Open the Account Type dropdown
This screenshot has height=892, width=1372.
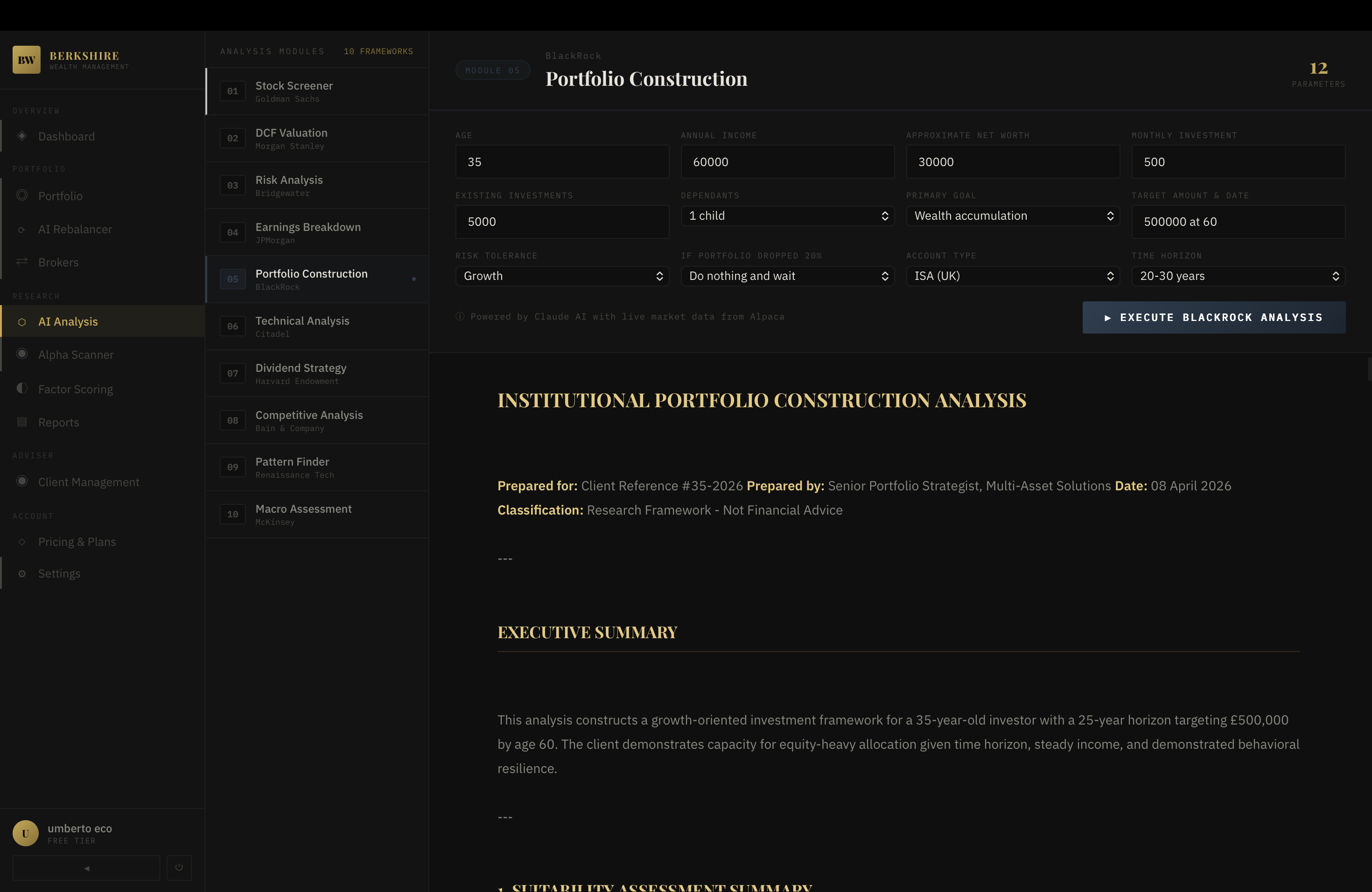1013,276
